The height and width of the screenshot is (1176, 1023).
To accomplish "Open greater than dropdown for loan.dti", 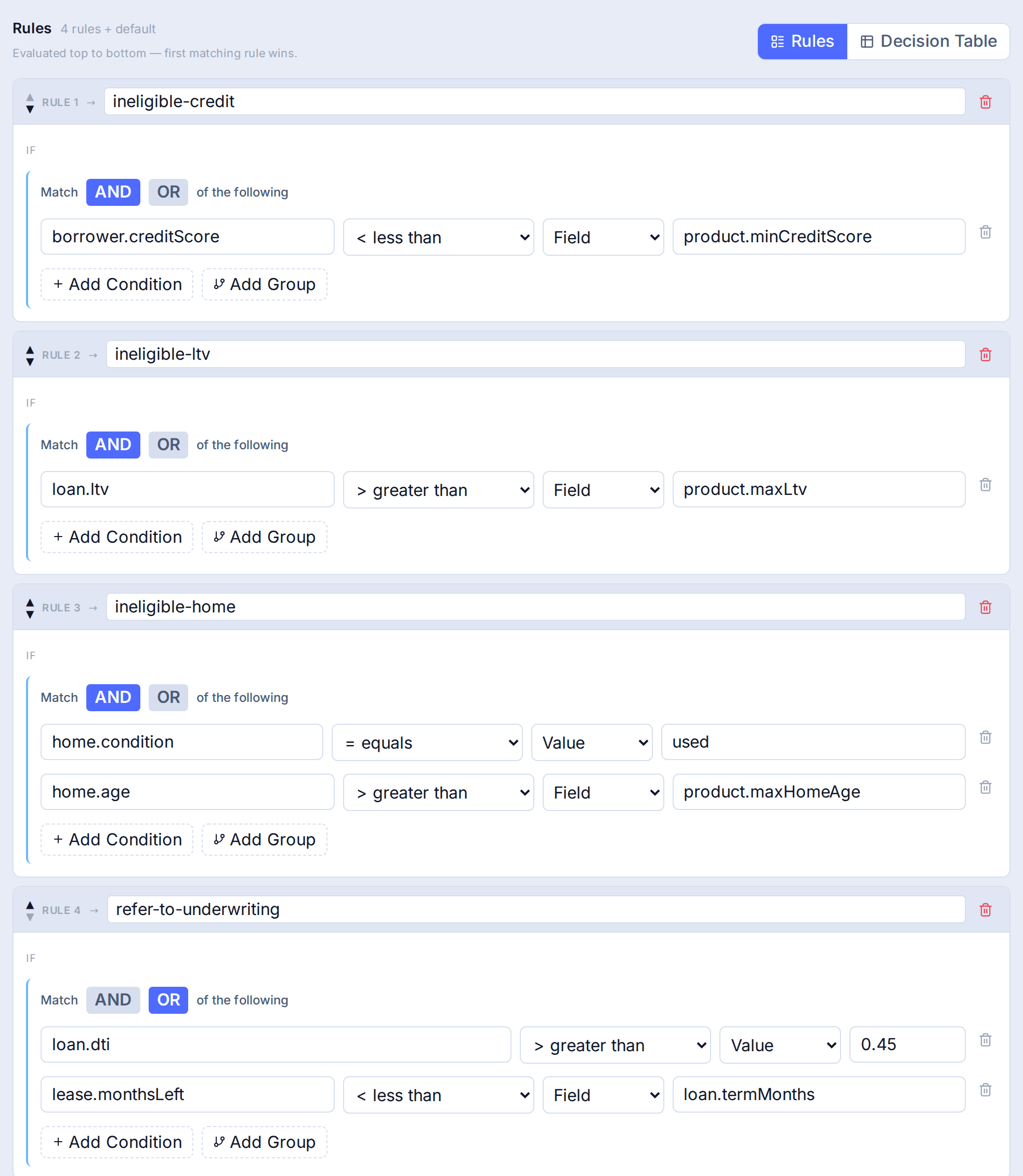I will coord(615,1044).
